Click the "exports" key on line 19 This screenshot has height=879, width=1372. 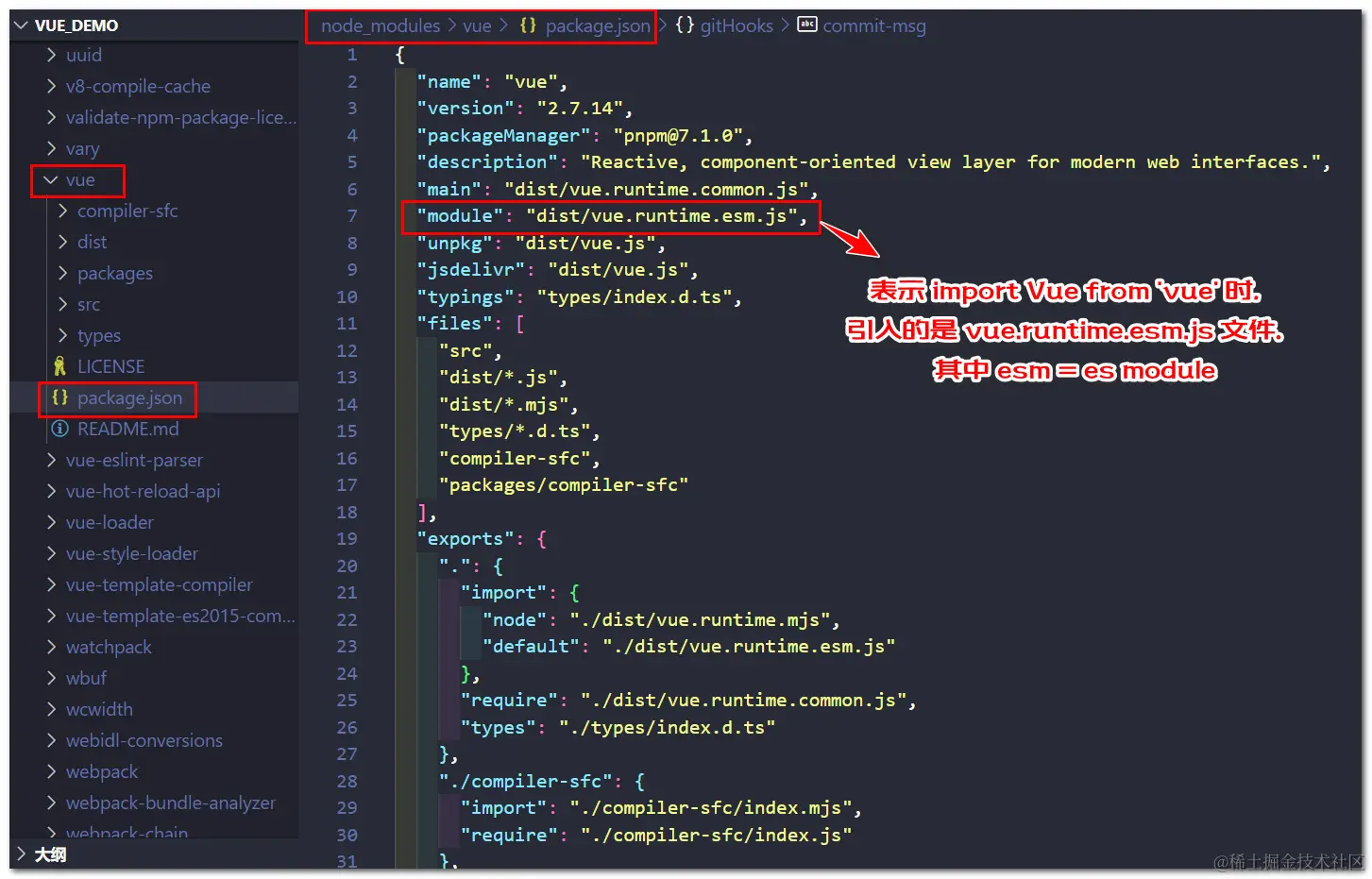pos(465,539)
